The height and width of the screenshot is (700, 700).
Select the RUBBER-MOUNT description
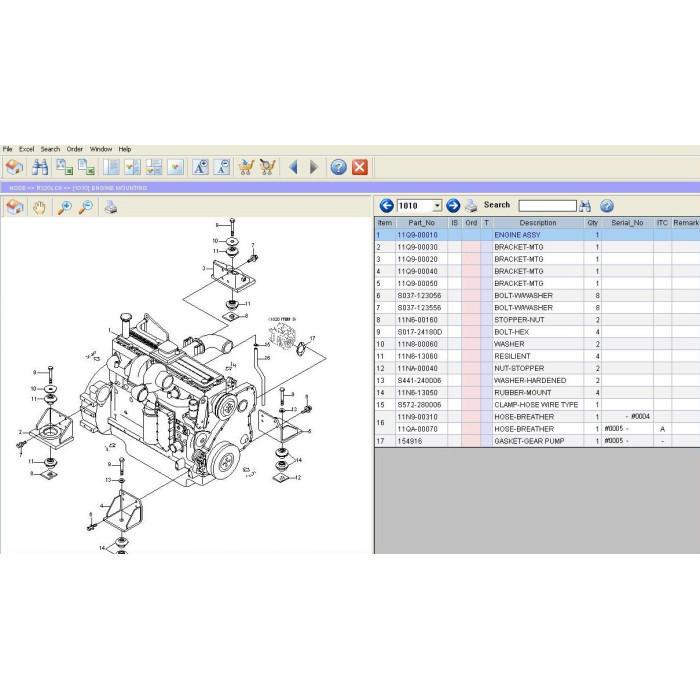click(523, 392)
